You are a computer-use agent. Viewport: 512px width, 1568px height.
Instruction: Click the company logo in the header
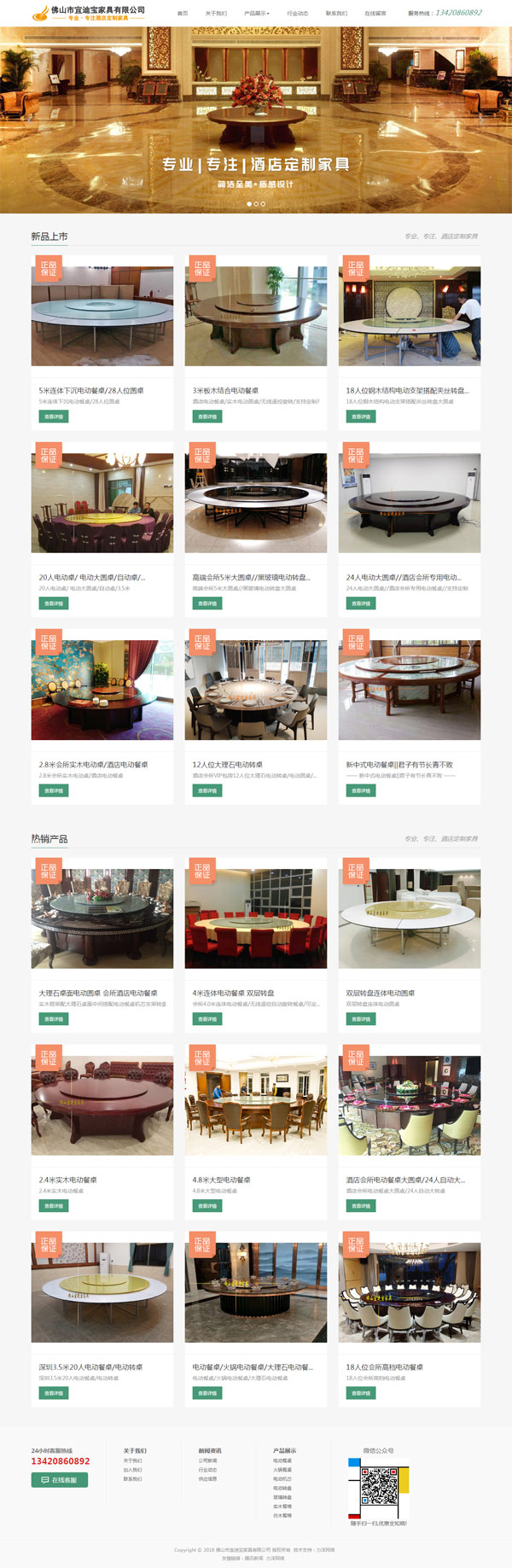[88, 13]
